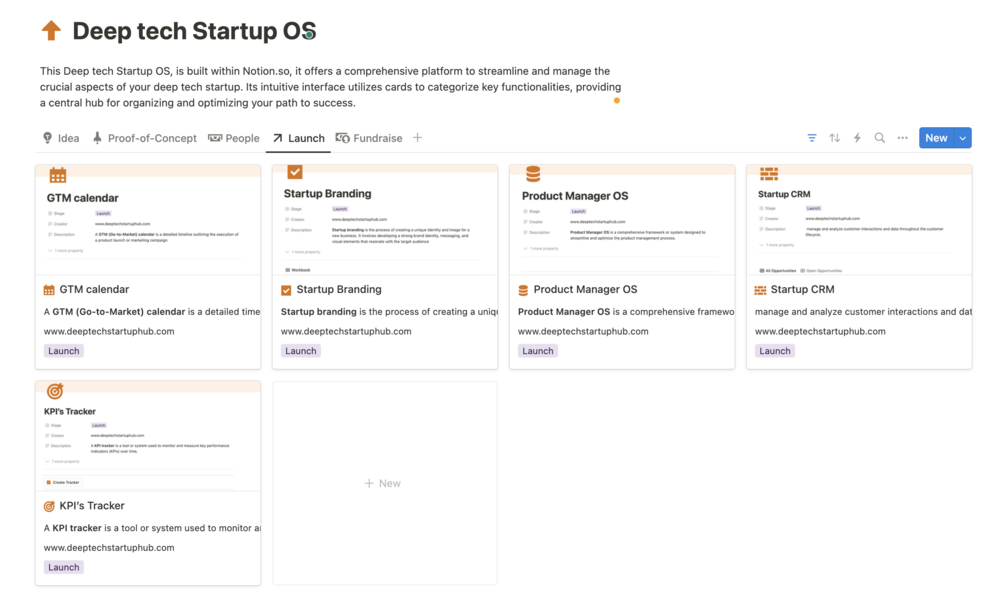The height and width of the screenshot is (595, 1005).
Task: Add a new view with plus icon
Action: (x=418, y=138)
